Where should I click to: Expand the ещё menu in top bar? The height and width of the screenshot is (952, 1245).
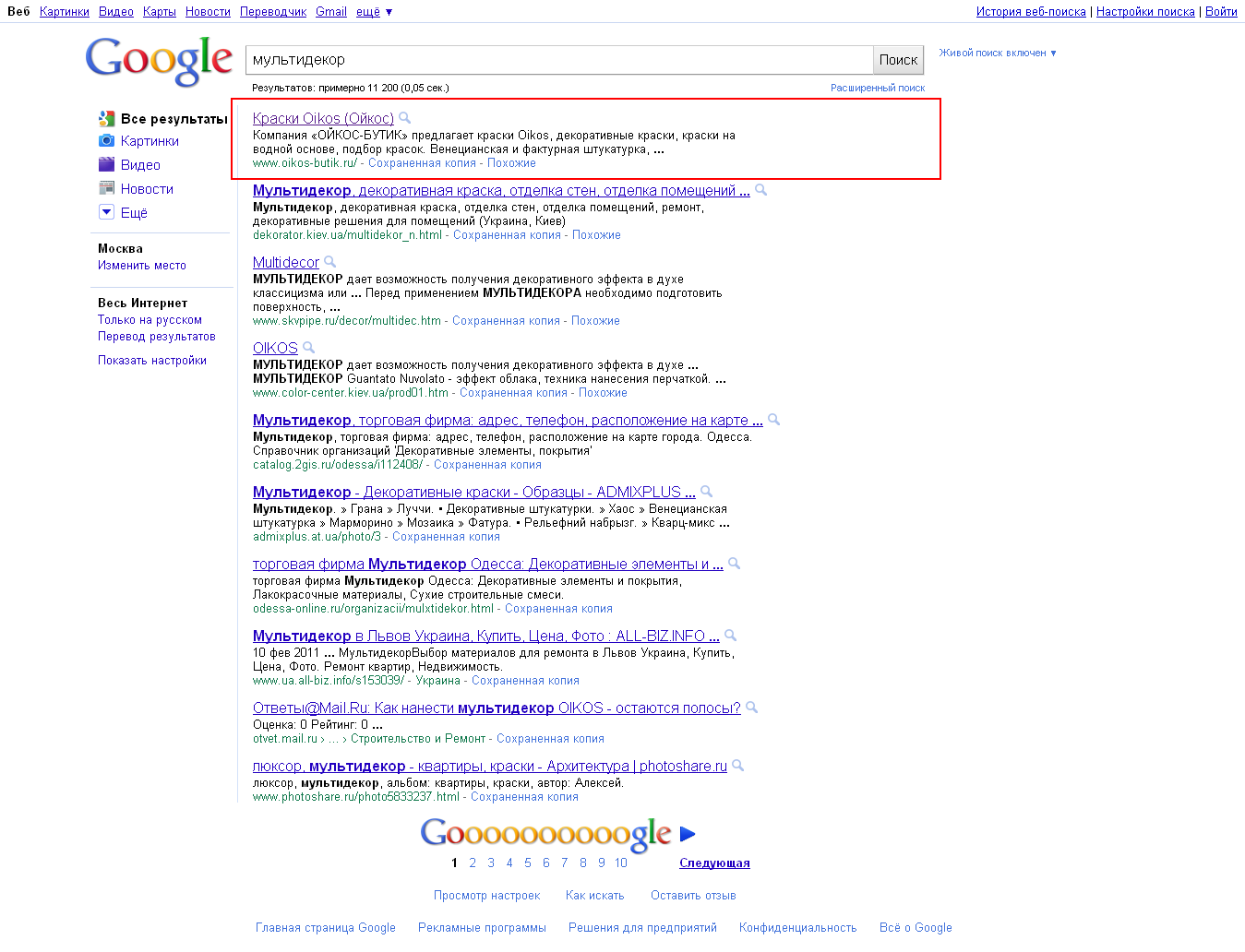coord(368,11)
